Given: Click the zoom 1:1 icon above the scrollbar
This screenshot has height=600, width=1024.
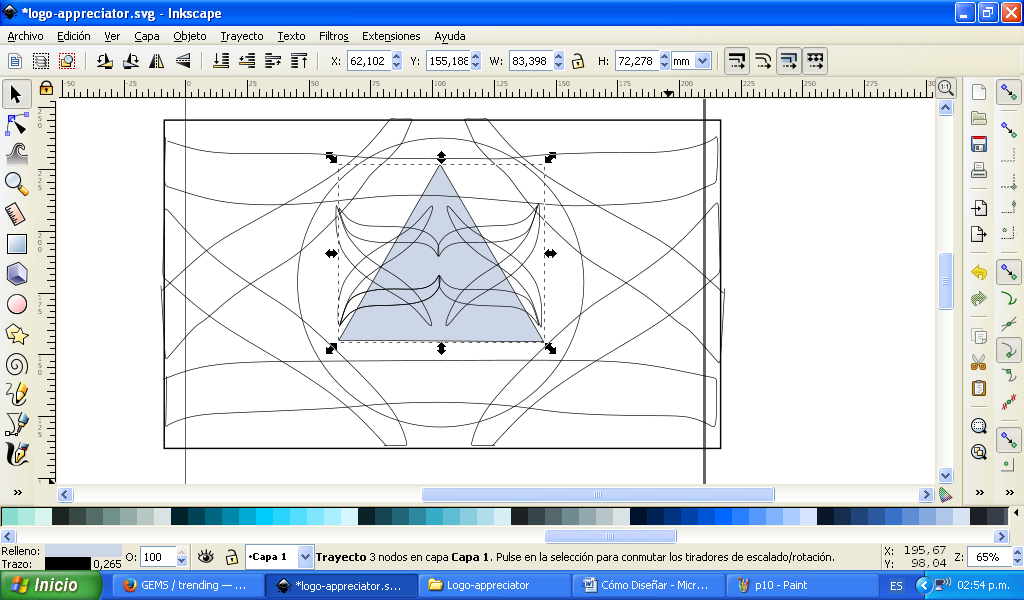Looking at the screenshot, I should tap(946, 87).
